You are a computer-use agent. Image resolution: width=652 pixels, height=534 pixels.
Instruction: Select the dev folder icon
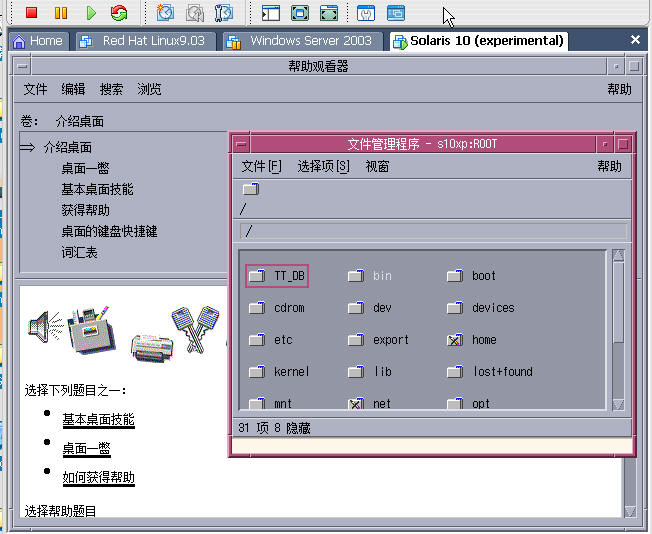pyautogui.click(x=356, y=308)
